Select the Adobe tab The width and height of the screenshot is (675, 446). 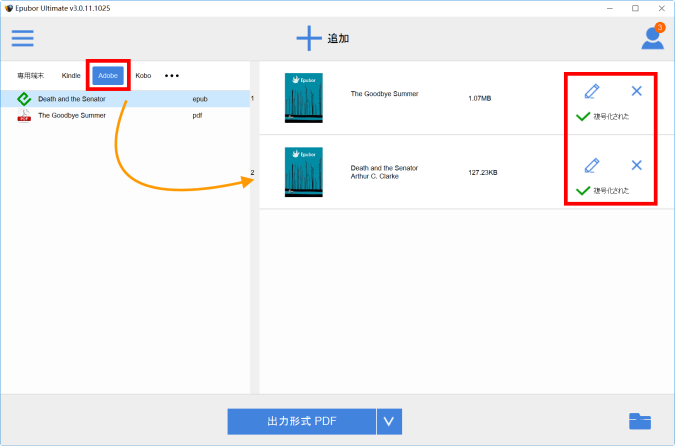coord(108,76)
